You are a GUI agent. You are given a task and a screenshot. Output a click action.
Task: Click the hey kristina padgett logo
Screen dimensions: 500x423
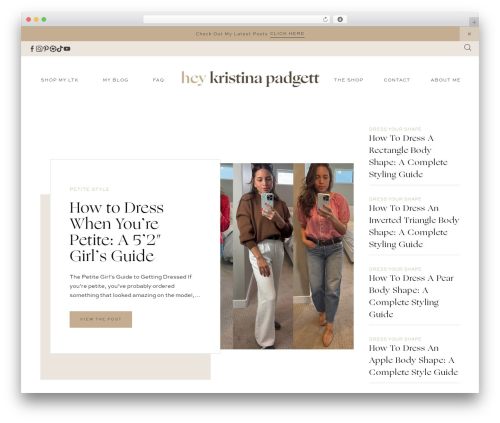(250, 79)
